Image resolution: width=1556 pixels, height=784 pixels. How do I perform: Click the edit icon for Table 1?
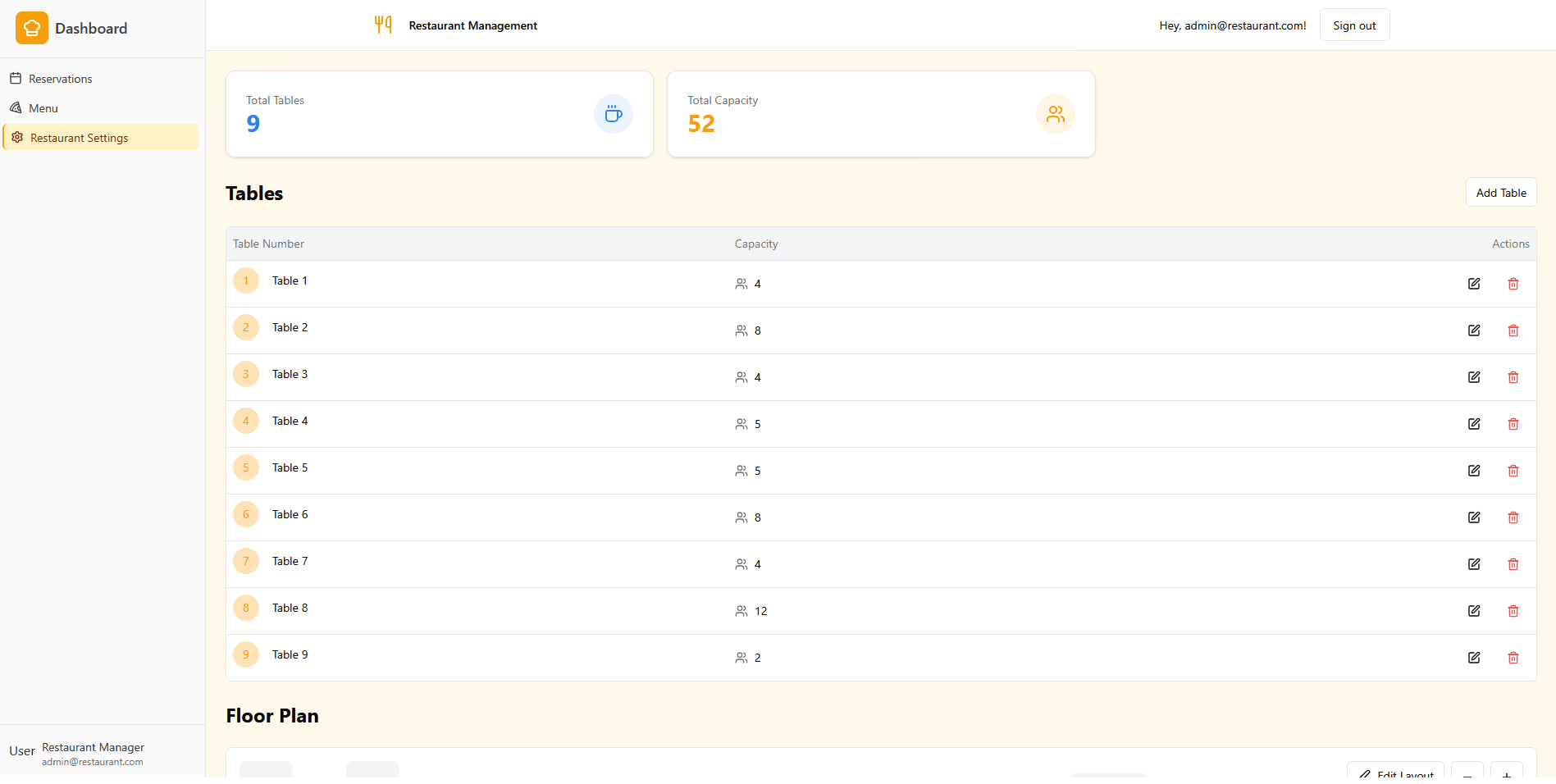[1474, 284]
